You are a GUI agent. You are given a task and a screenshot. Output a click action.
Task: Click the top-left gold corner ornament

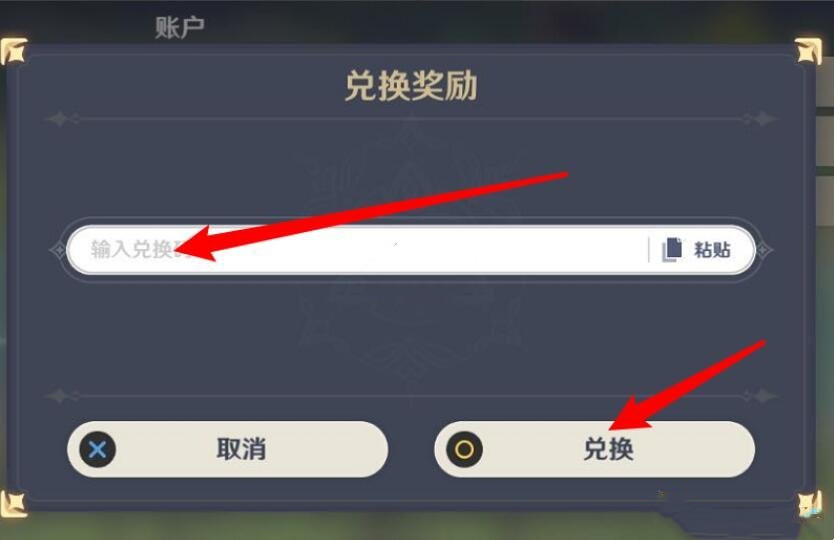coord(13,51)
